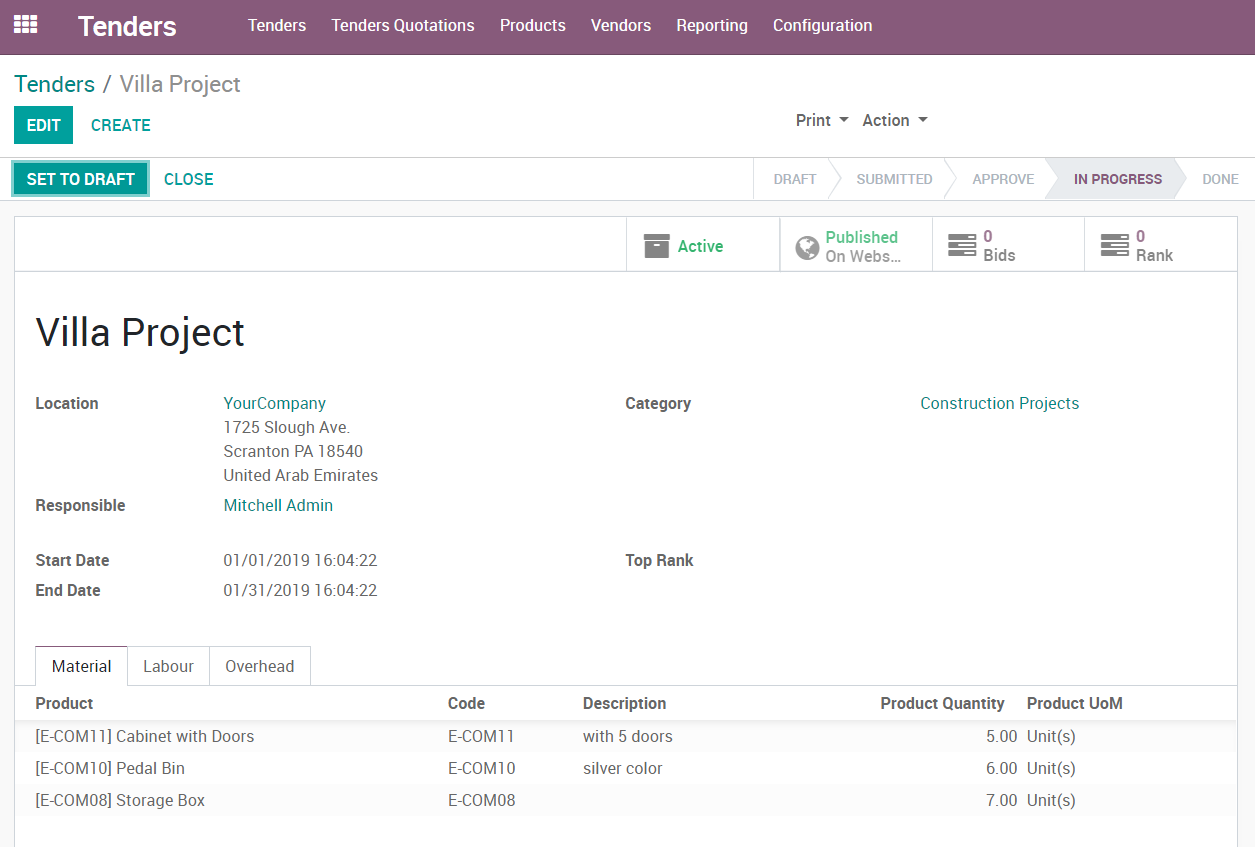The height and width of the screenshot is (847, 1255).
Task: Toggle the Active status of tender
Action: point(700,246)
